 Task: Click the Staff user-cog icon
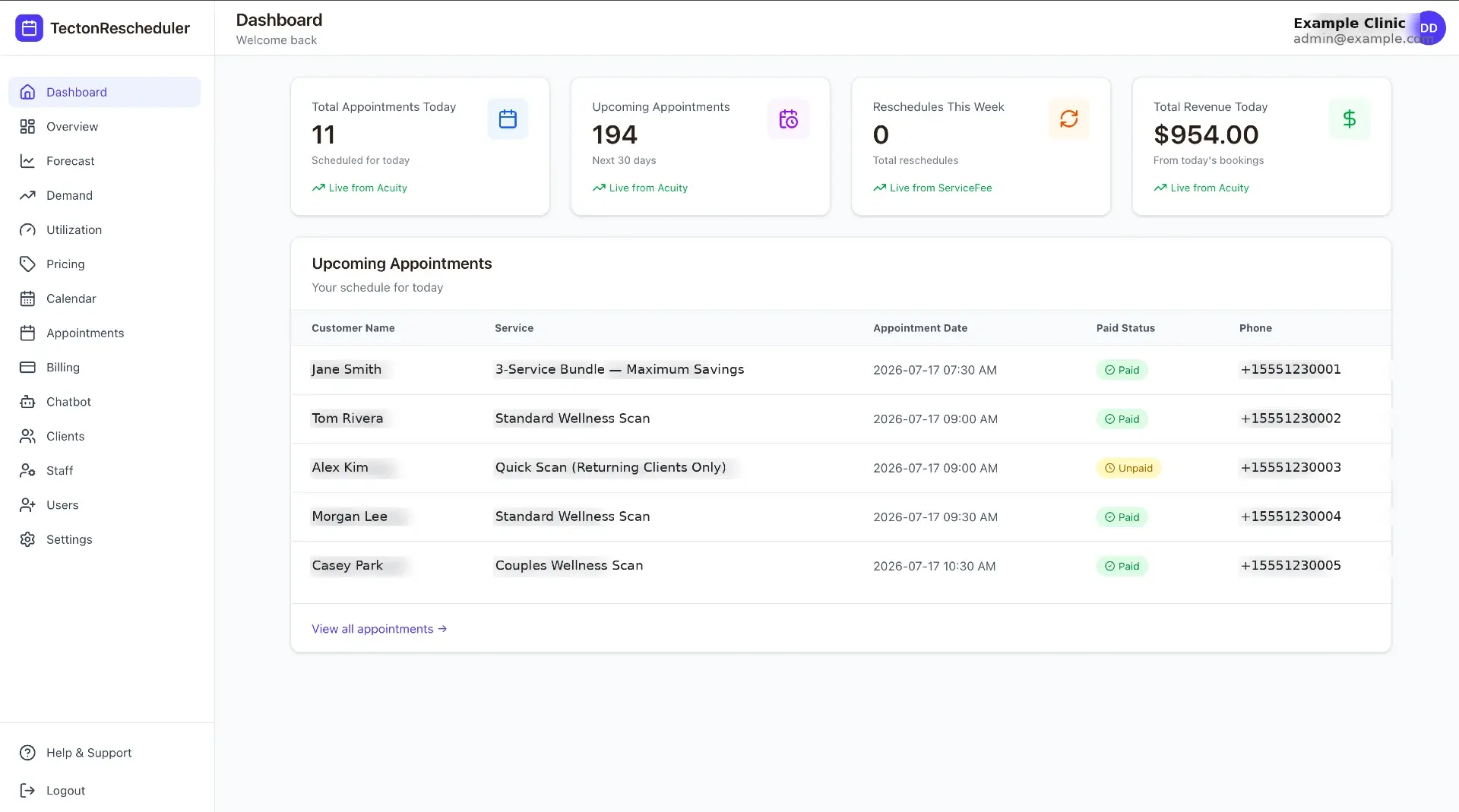[x=27, y=471]
